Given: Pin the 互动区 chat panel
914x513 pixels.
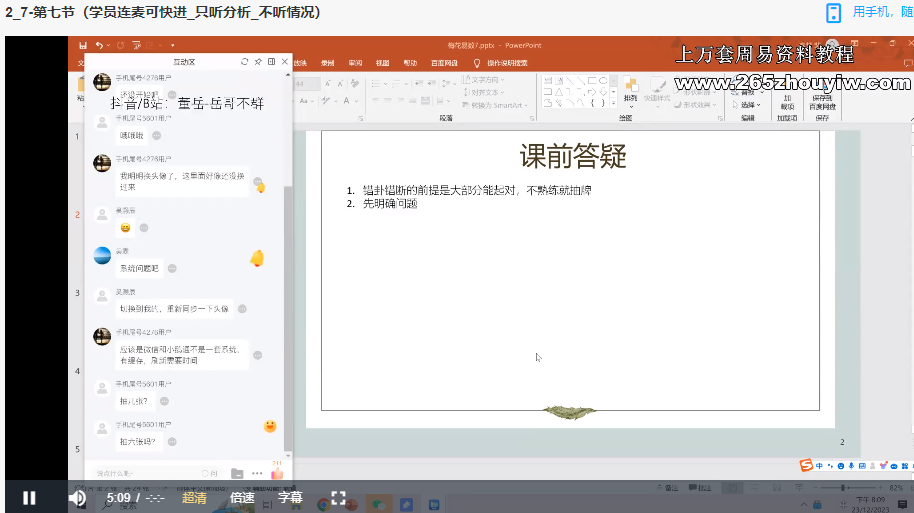Looking at the screenshot, I should [x=258, y=62].
